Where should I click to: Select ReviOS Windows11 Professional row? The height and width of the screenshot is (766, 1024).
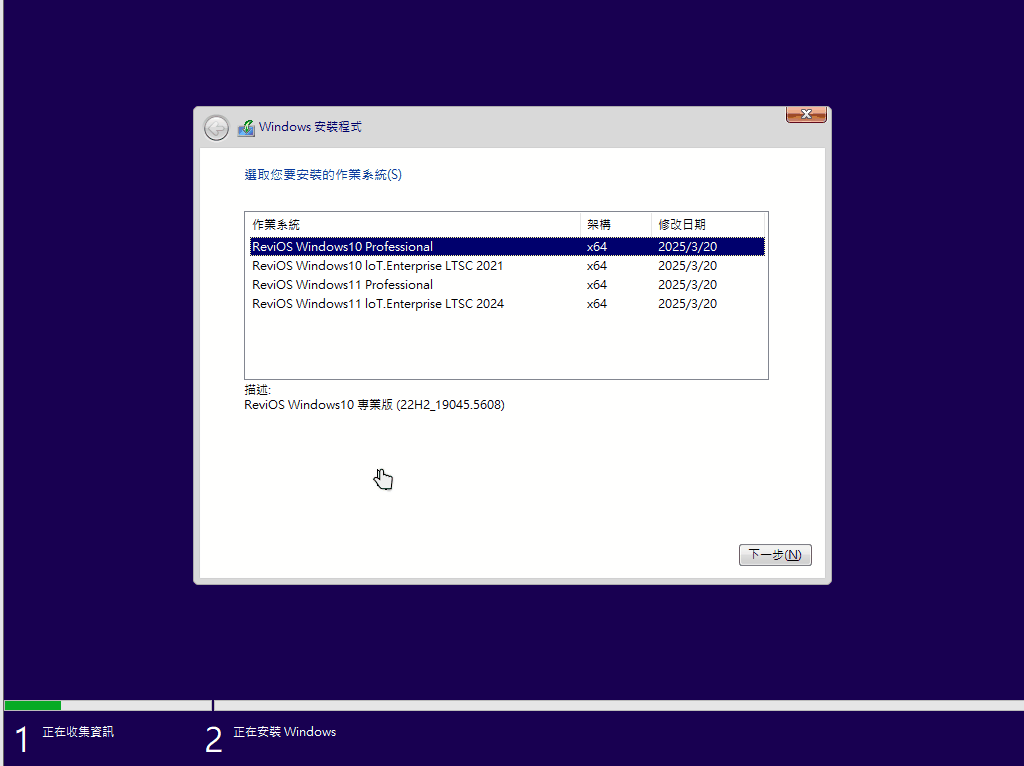coord(507,285)
